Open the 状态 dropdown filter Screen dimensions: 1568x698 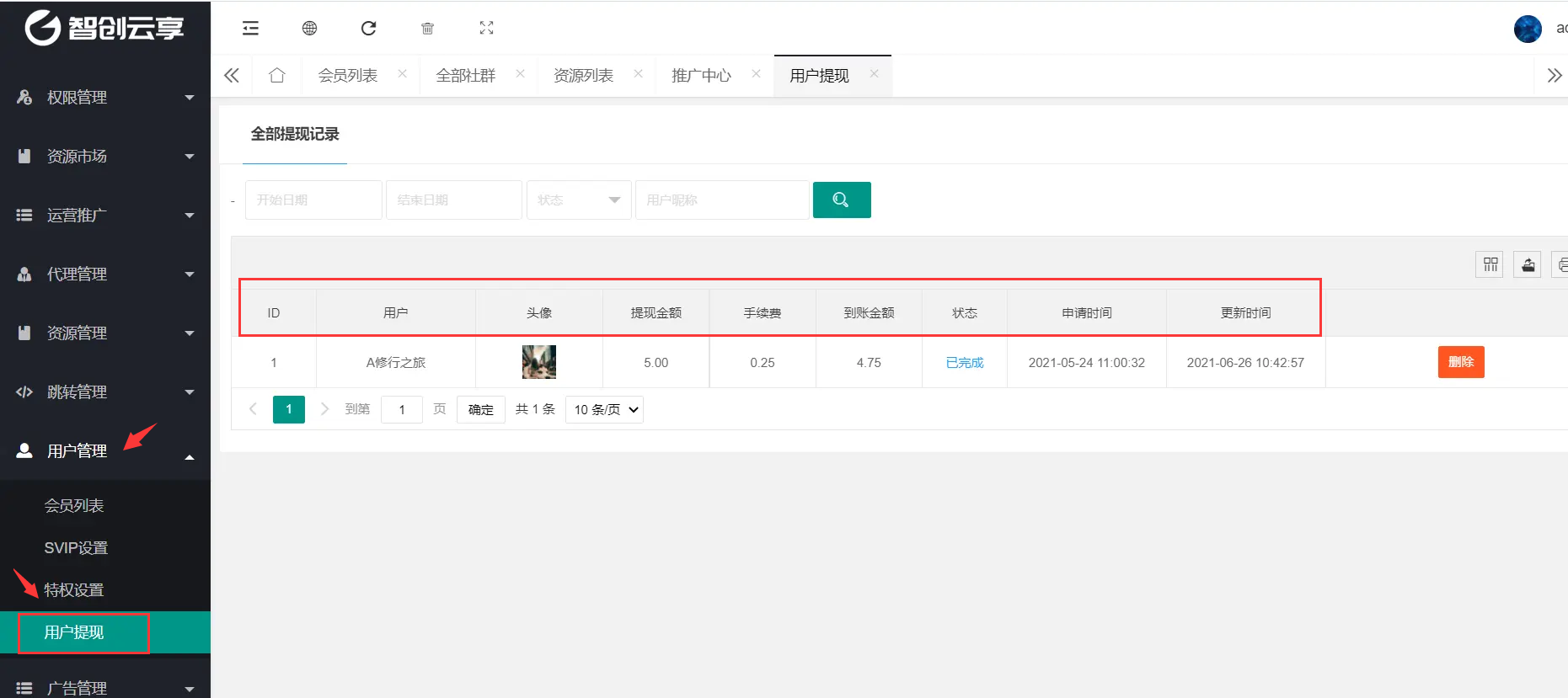click(x=579, y=200)
